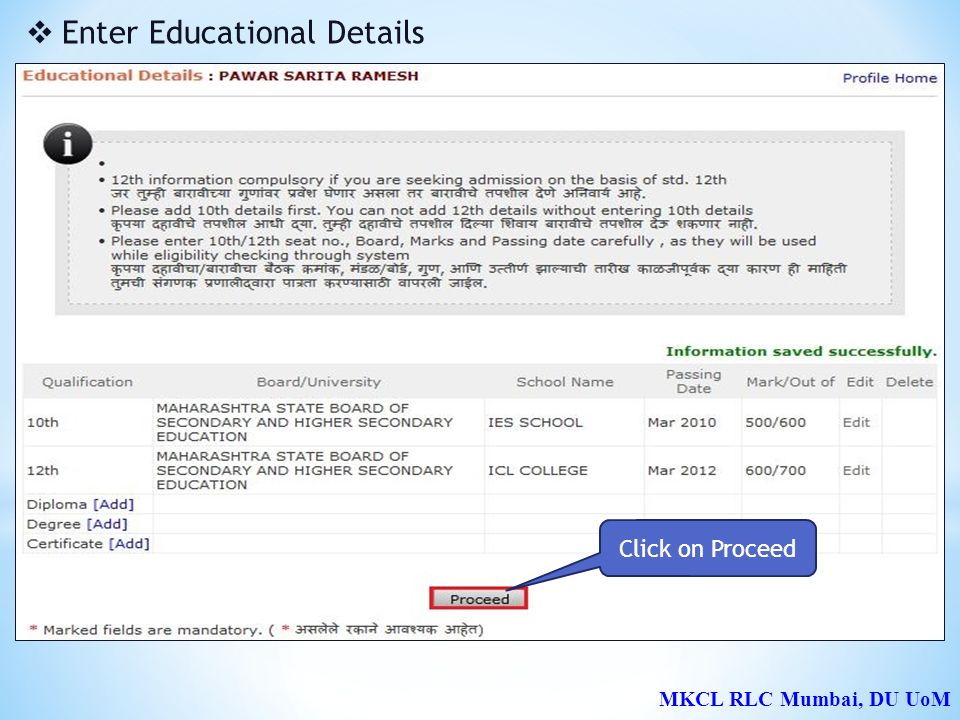Select the Board/University column header
Viewport: 960px width, 720px height.
[318, 382]
